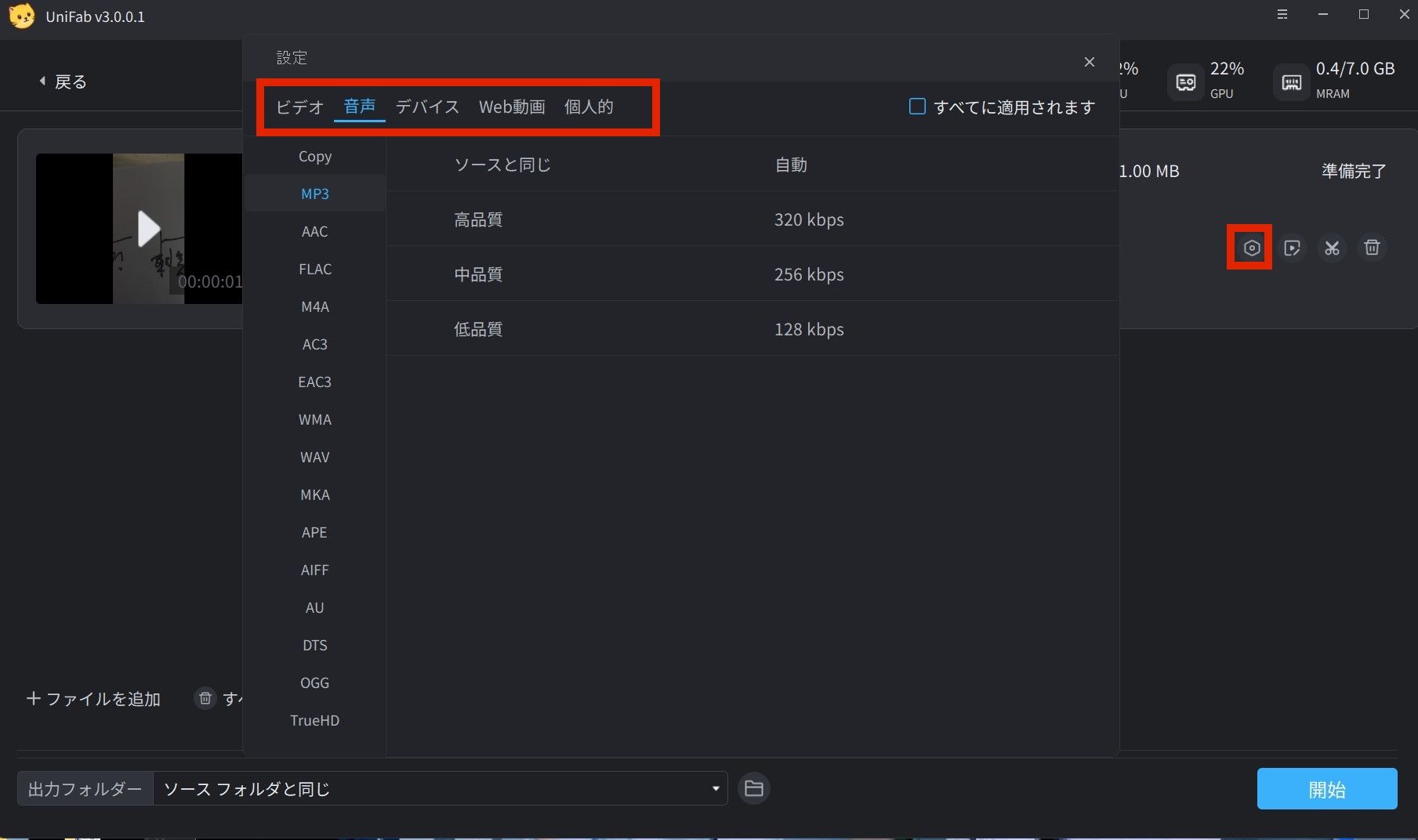Image resolution: width=1418 pixels, height=840 pixels.
Task: Go back with 戻る button
Action: (63, 81)
